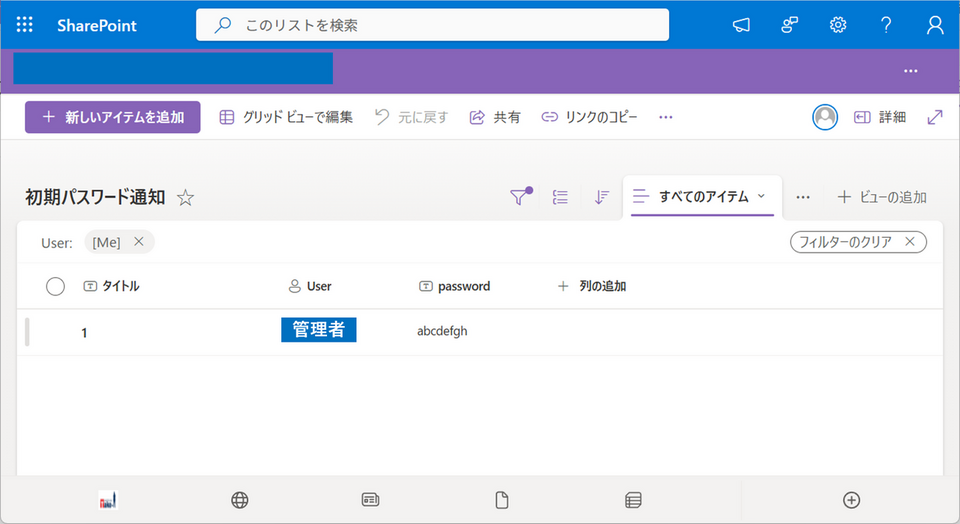Open the タイトル column header menu
This screenshot has height=524, width=960.
point(111,286)
